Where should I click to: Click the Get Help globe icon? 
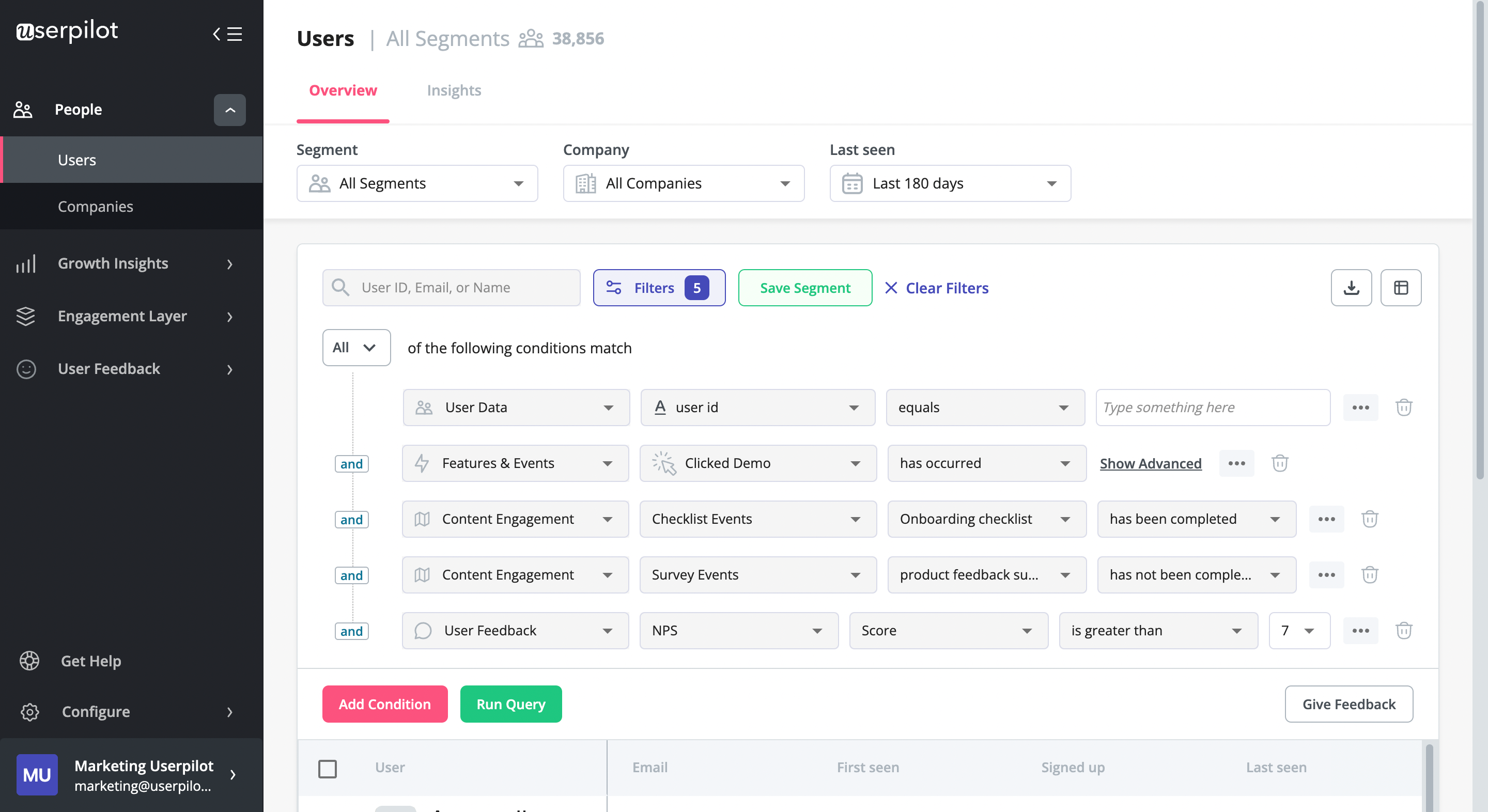(x=29, y=661)
